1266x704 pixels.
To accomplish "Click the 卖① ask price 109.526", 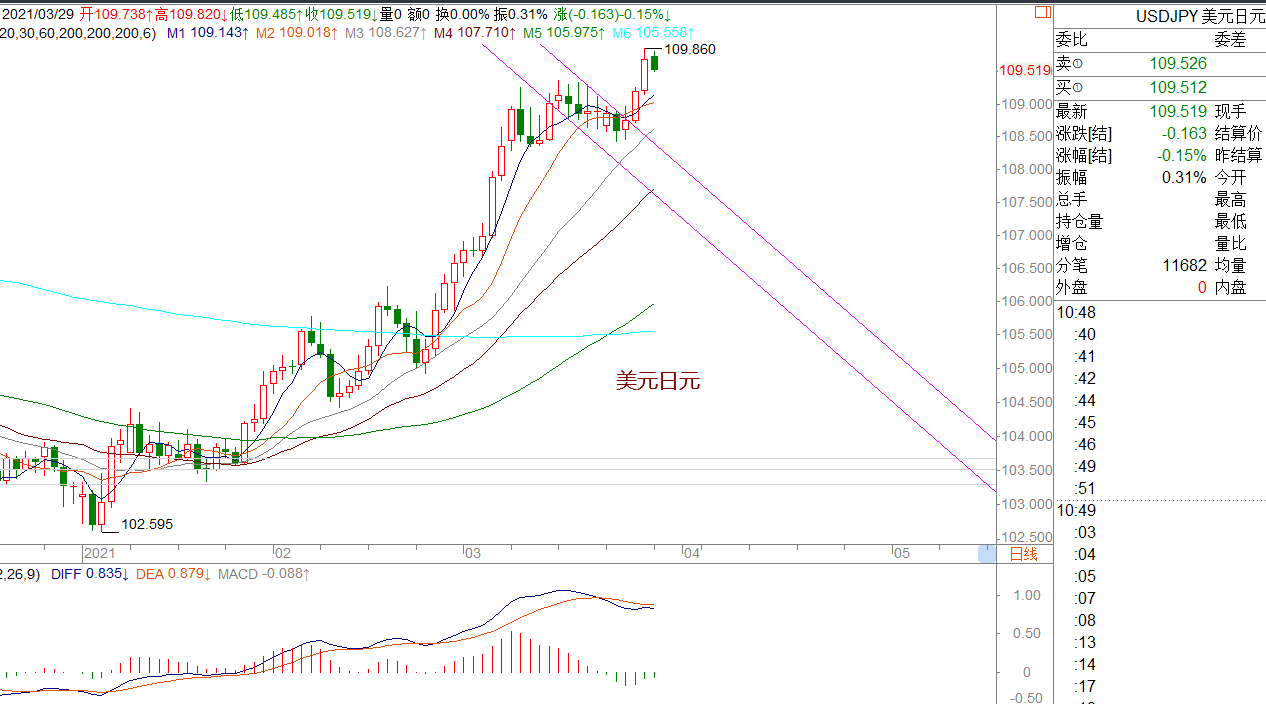I will tap(1178, 63).
